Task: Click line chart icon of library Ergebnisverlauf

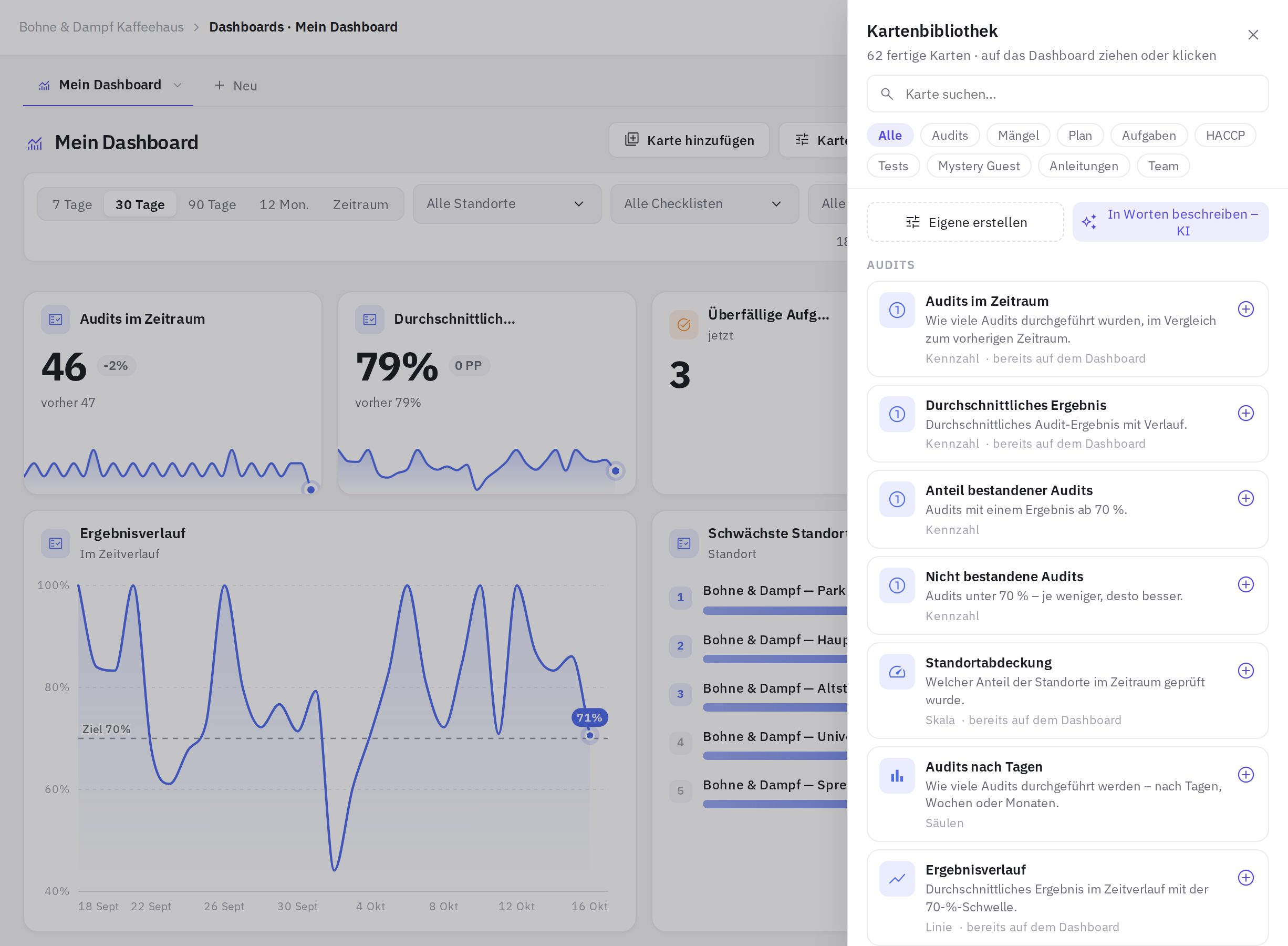Action: pyautogui.click(x=897, y=879)
